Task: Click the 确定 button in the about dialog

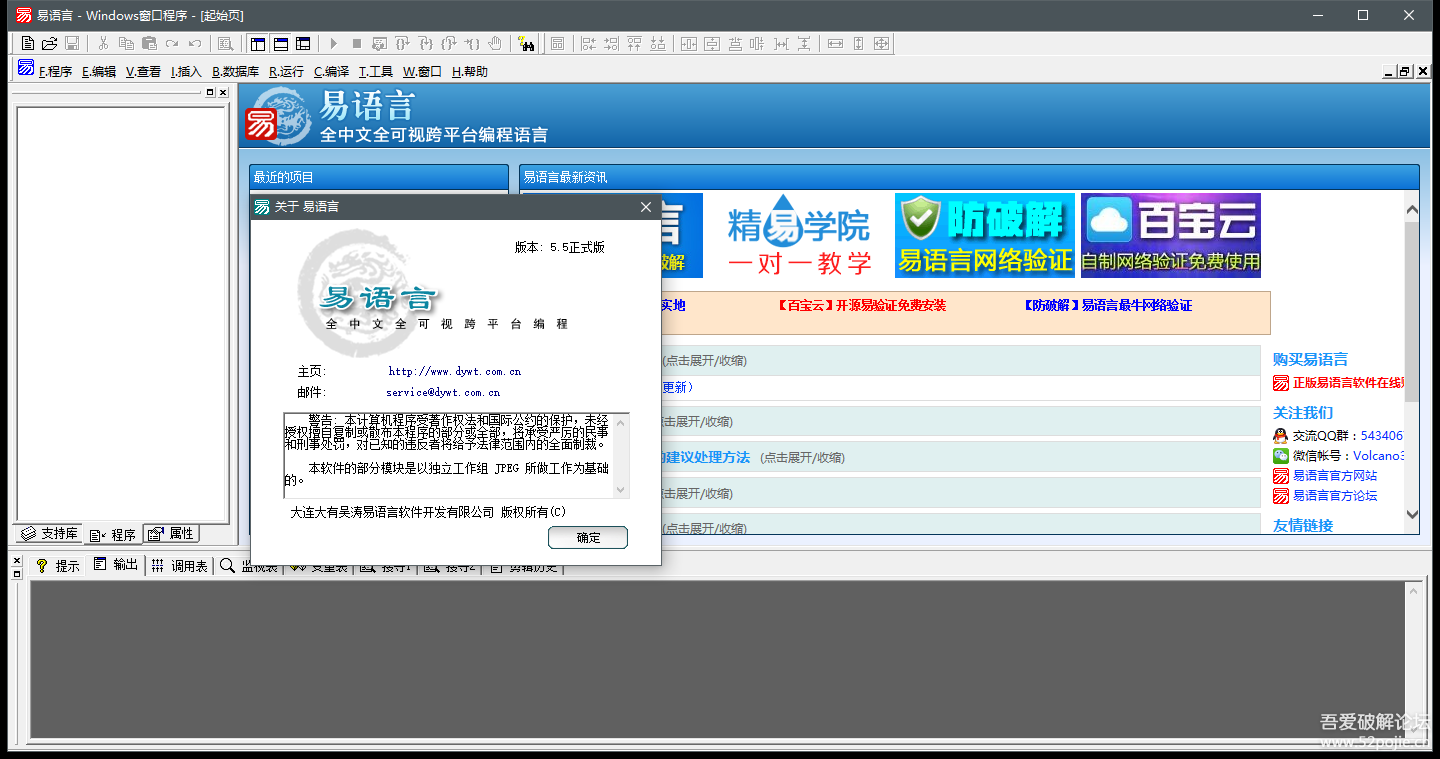Action: point(588,537)
